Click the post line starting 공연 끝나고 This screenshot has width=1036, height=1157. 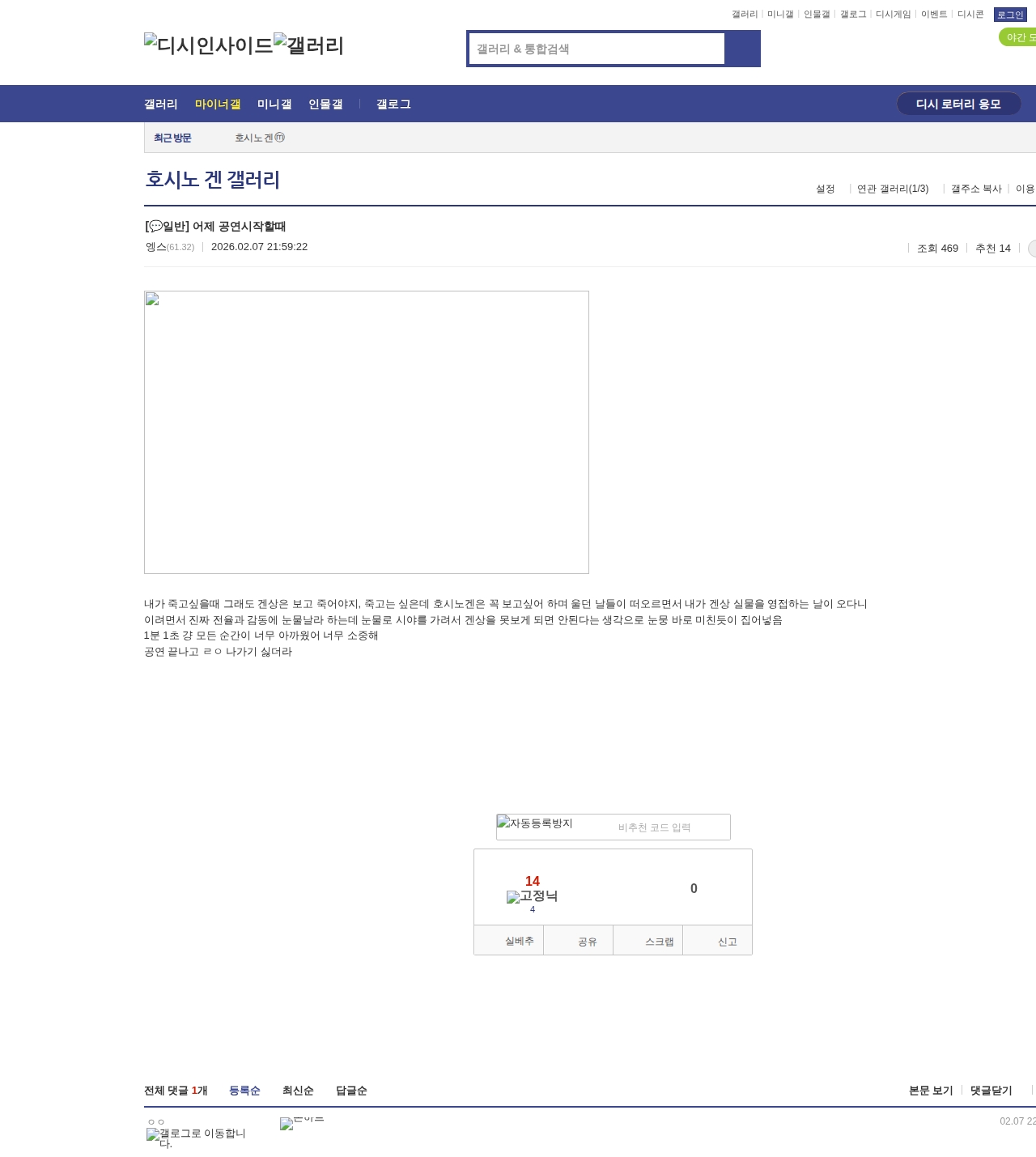click(218, 652)
